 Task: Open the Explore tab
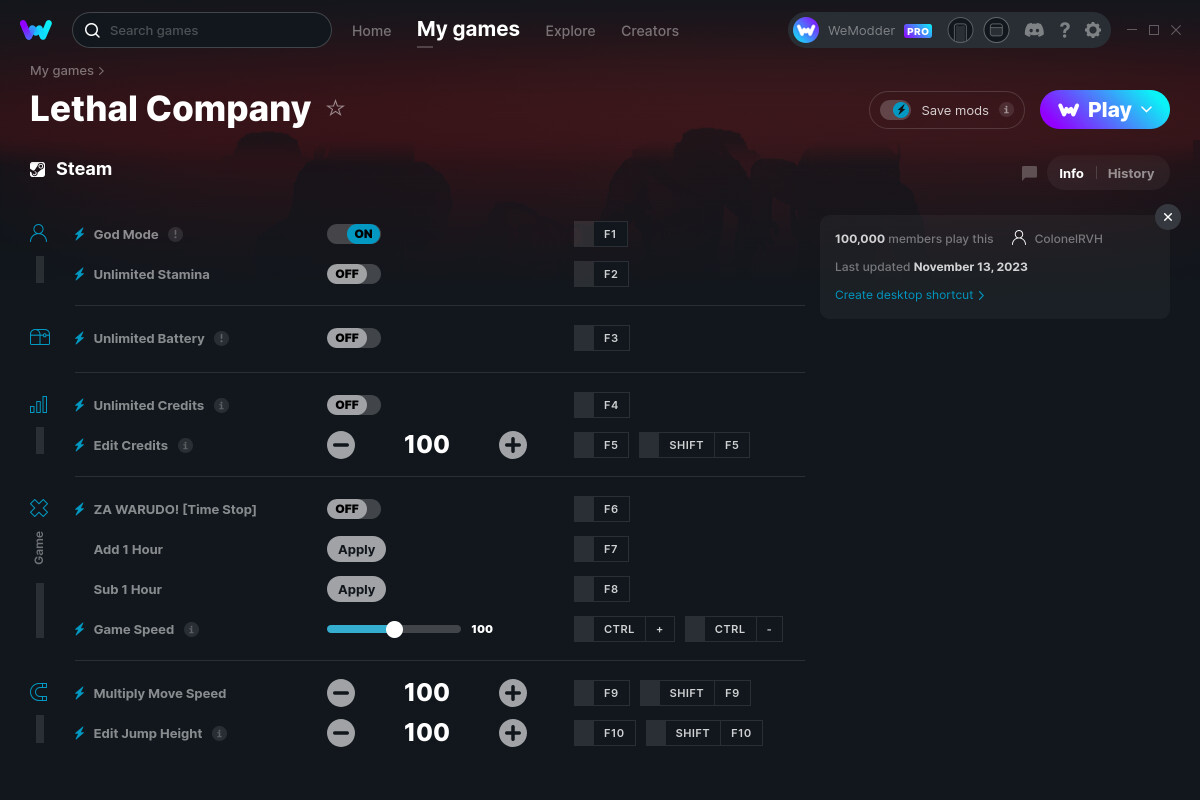[570, 31]
